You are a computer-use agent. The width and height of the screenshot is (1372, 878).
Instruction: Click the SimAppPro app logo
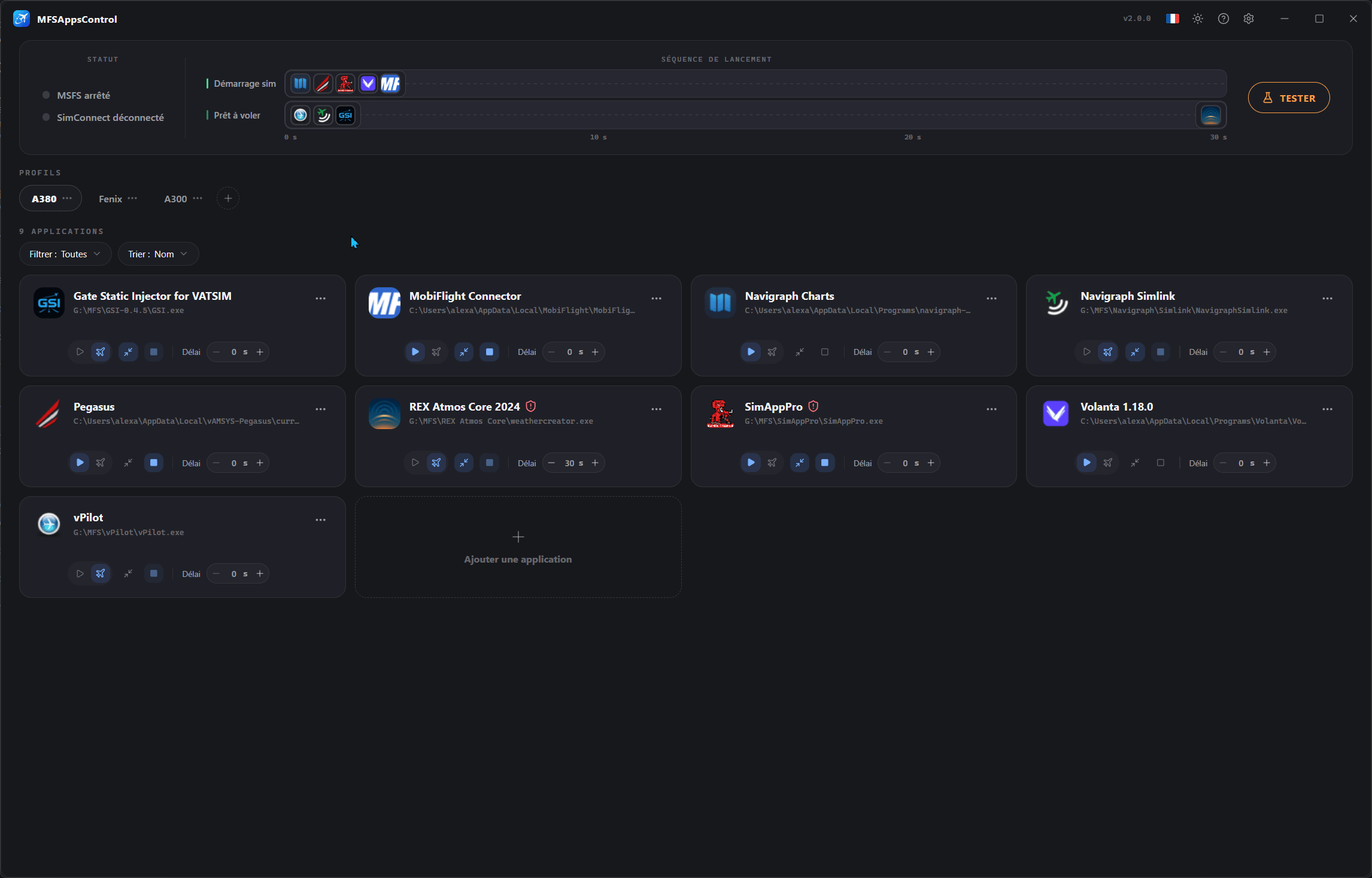tap(720, 414)
